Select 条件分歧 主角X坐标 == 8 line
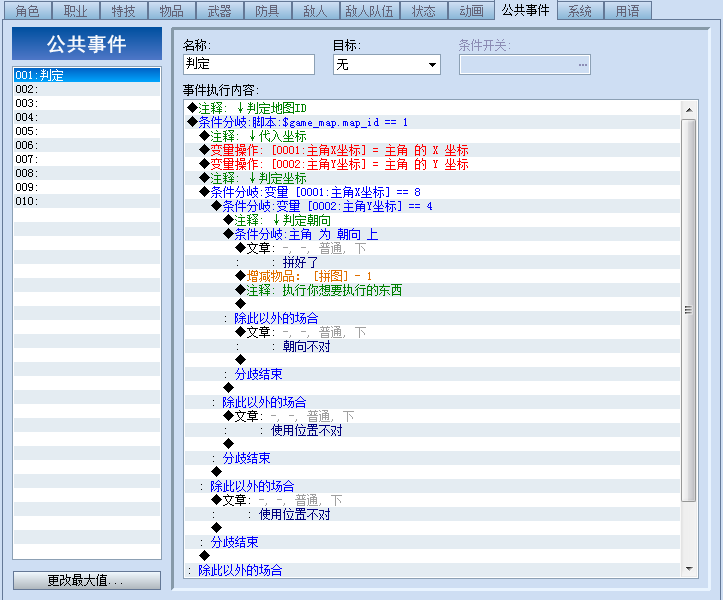This screenshot has height=600, width=723. tap(433, 192)
